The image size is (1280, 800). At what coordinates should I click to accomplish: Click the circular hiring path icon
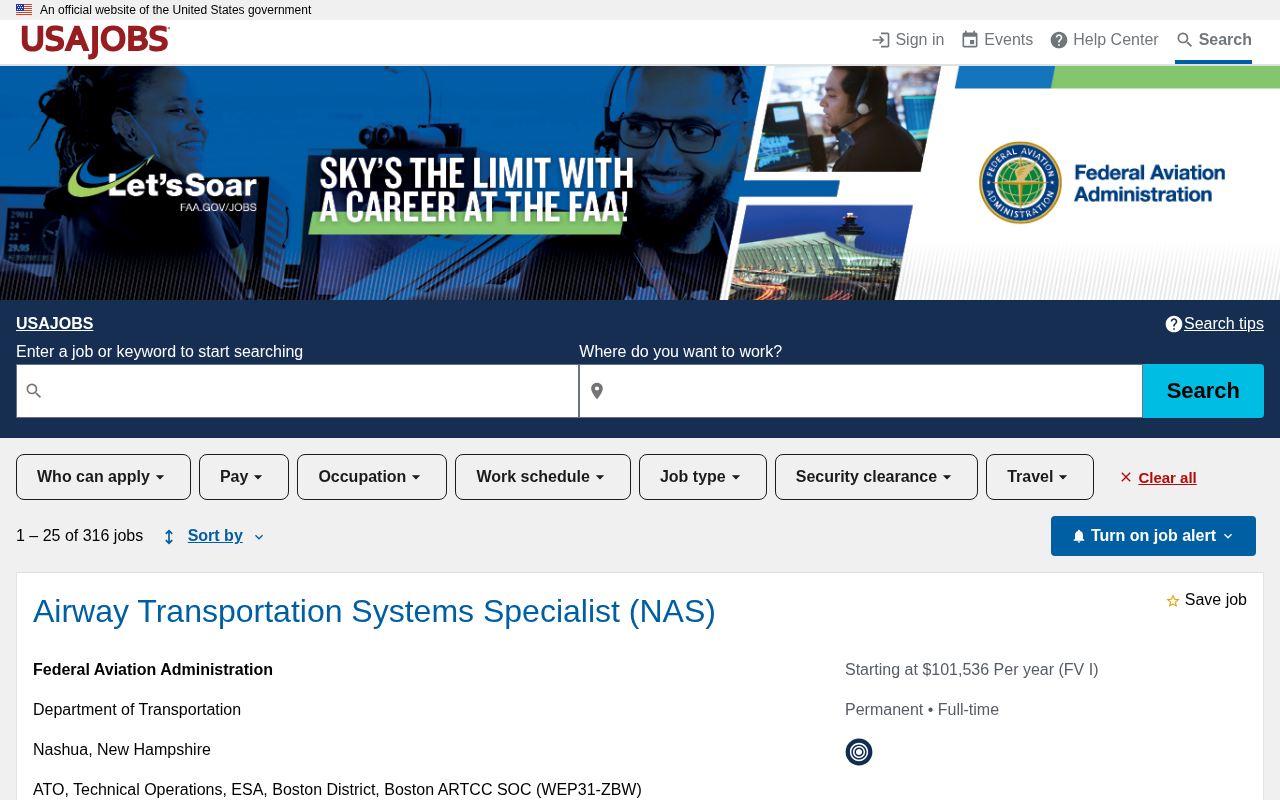click(x=859, y=752)
